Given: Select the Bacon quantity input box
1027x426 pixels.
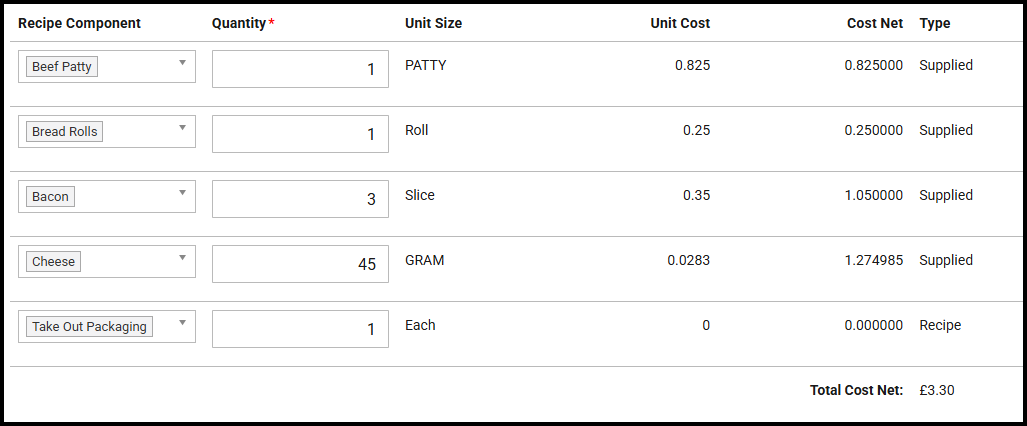Looking at the screenshot, I should (300, 199).
